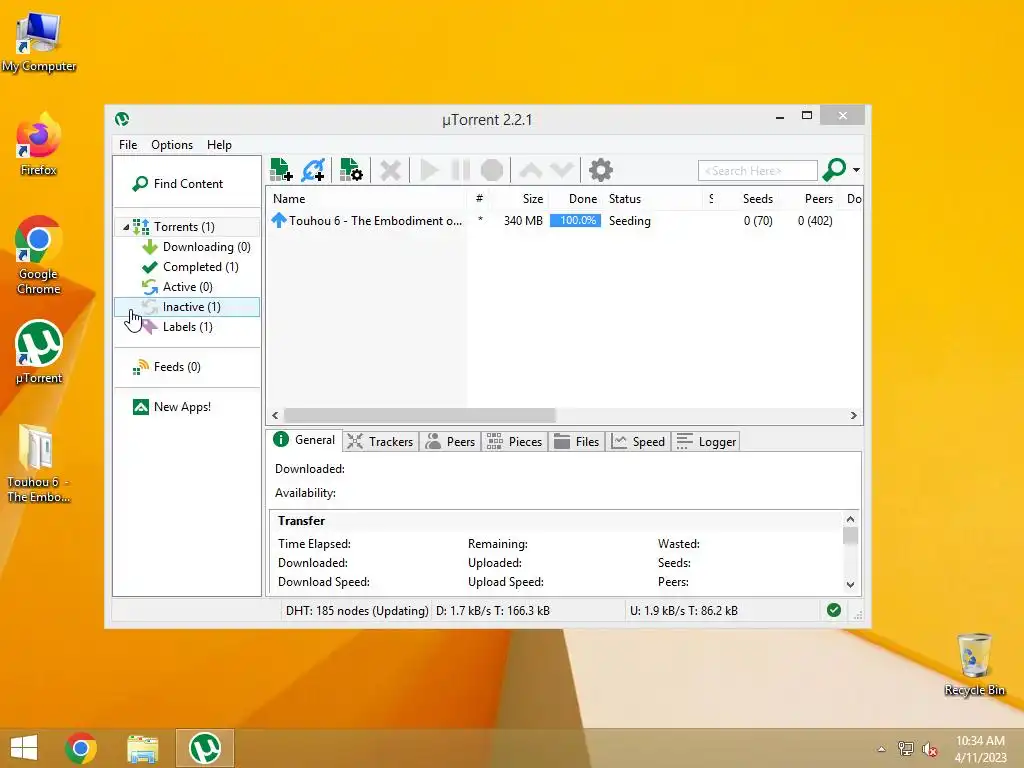Screen dimensions: 1024x768
Task: Sort by the Done column header
Action: tap(575, 199)
